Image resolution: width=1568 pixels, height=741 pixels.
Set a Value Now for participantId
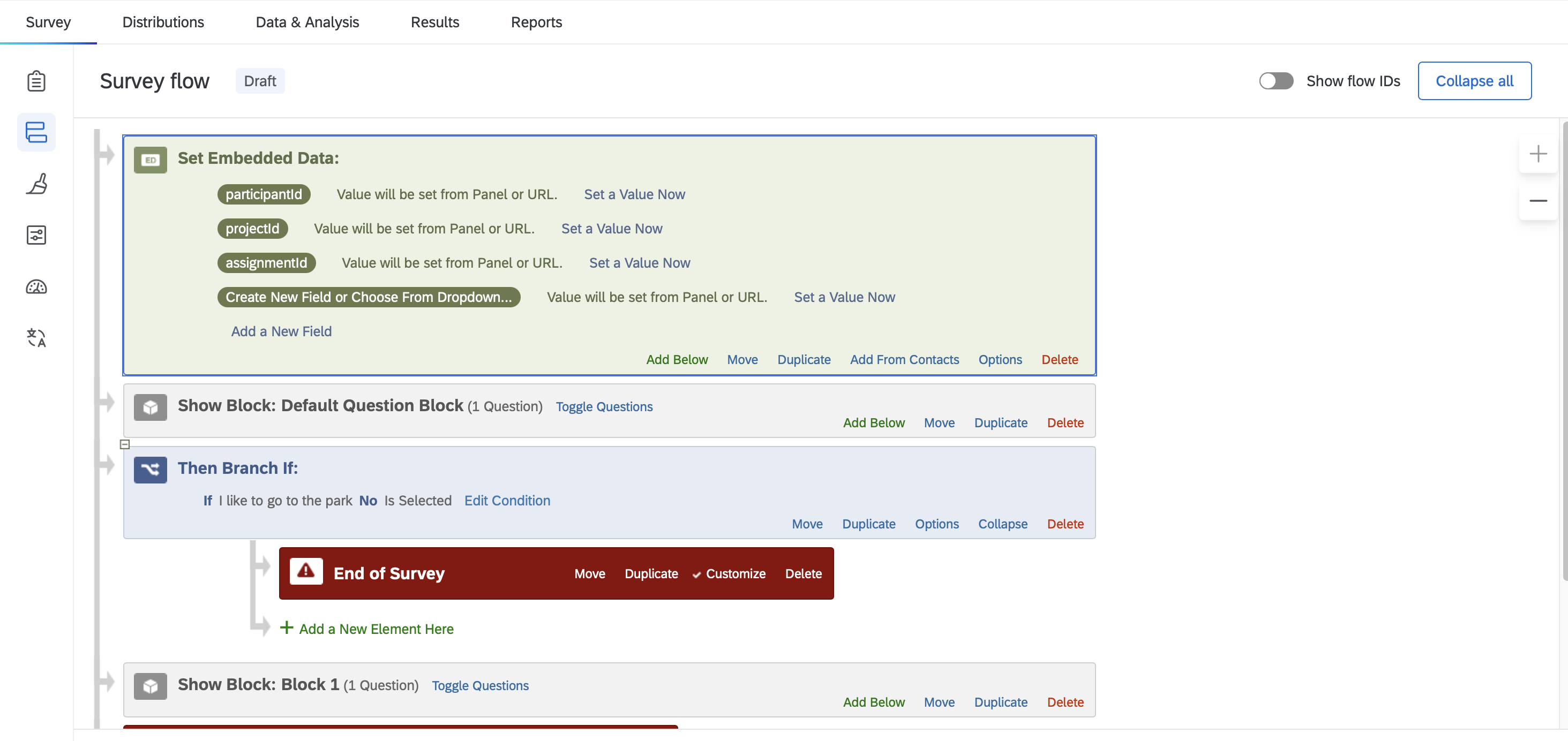634,194
